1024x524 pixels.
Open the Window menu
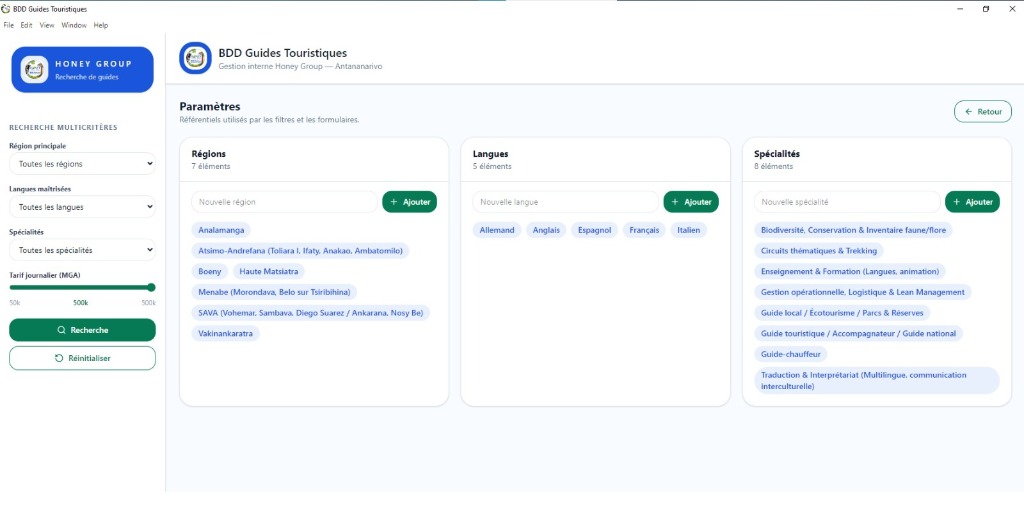coord(74,25)
